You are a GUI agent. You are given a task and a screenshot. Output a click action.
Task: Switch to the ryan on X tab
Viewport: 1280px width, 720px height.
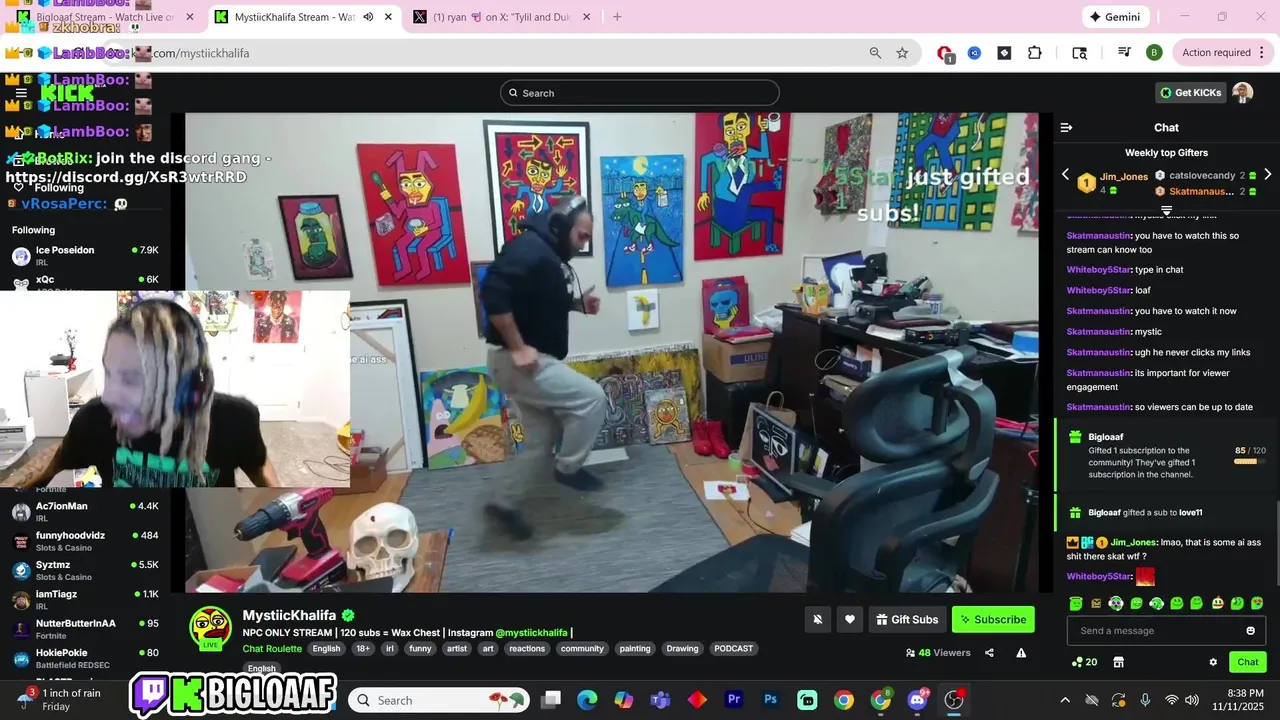pos(503,17)
